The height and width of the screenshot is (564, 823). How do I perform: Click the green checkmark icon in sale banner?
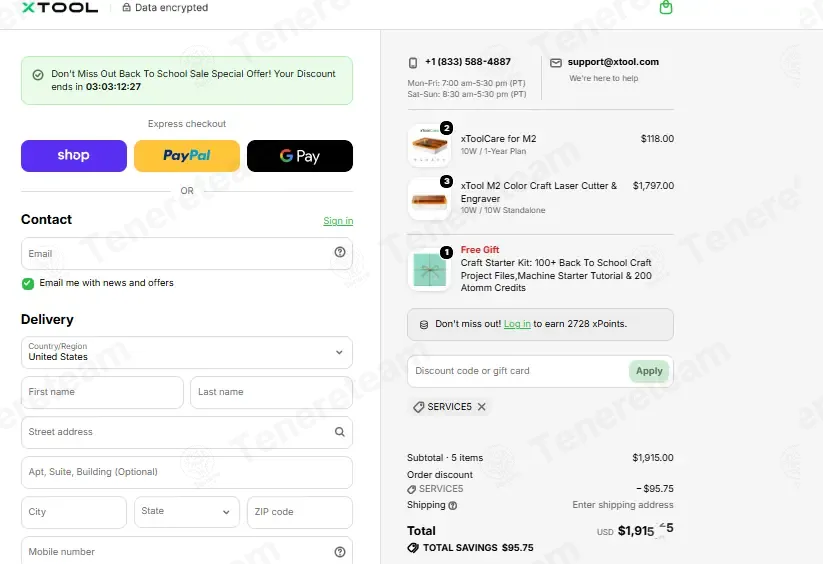(38, 75)
